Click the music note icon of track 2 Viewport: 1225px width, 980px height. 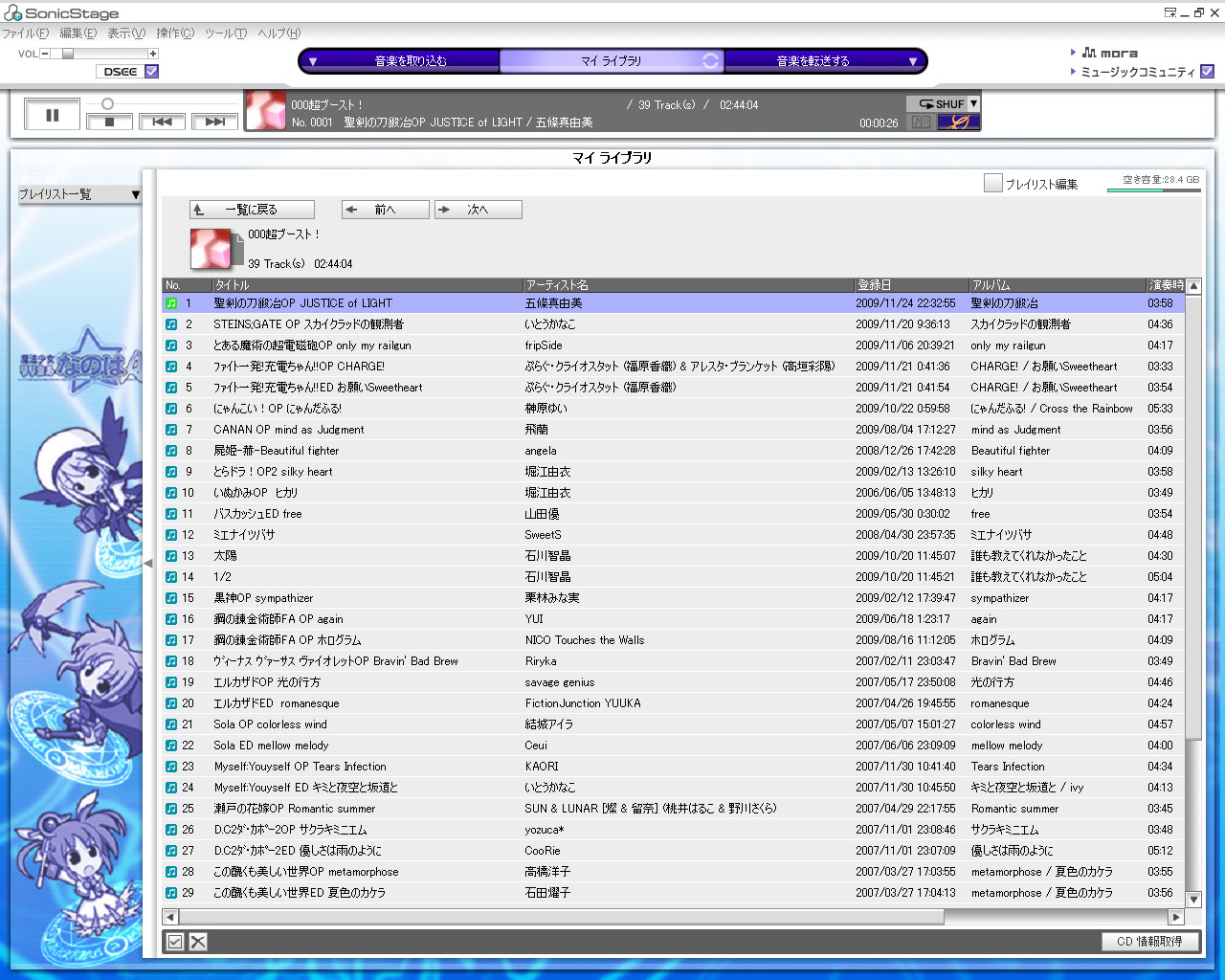pyautogui.click(x=171, y=324)
